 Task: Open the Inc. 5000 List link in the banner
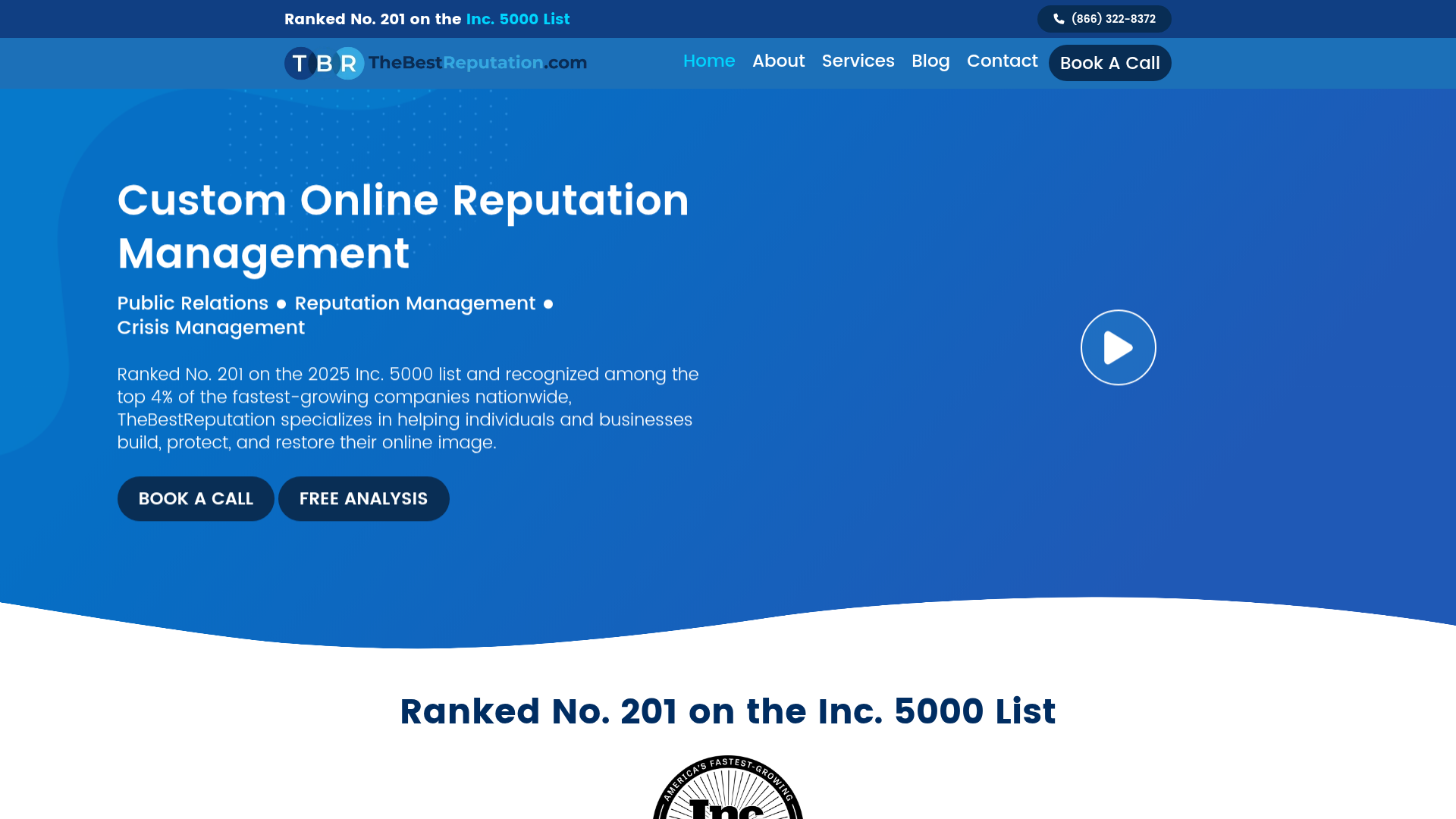(518, 19)
